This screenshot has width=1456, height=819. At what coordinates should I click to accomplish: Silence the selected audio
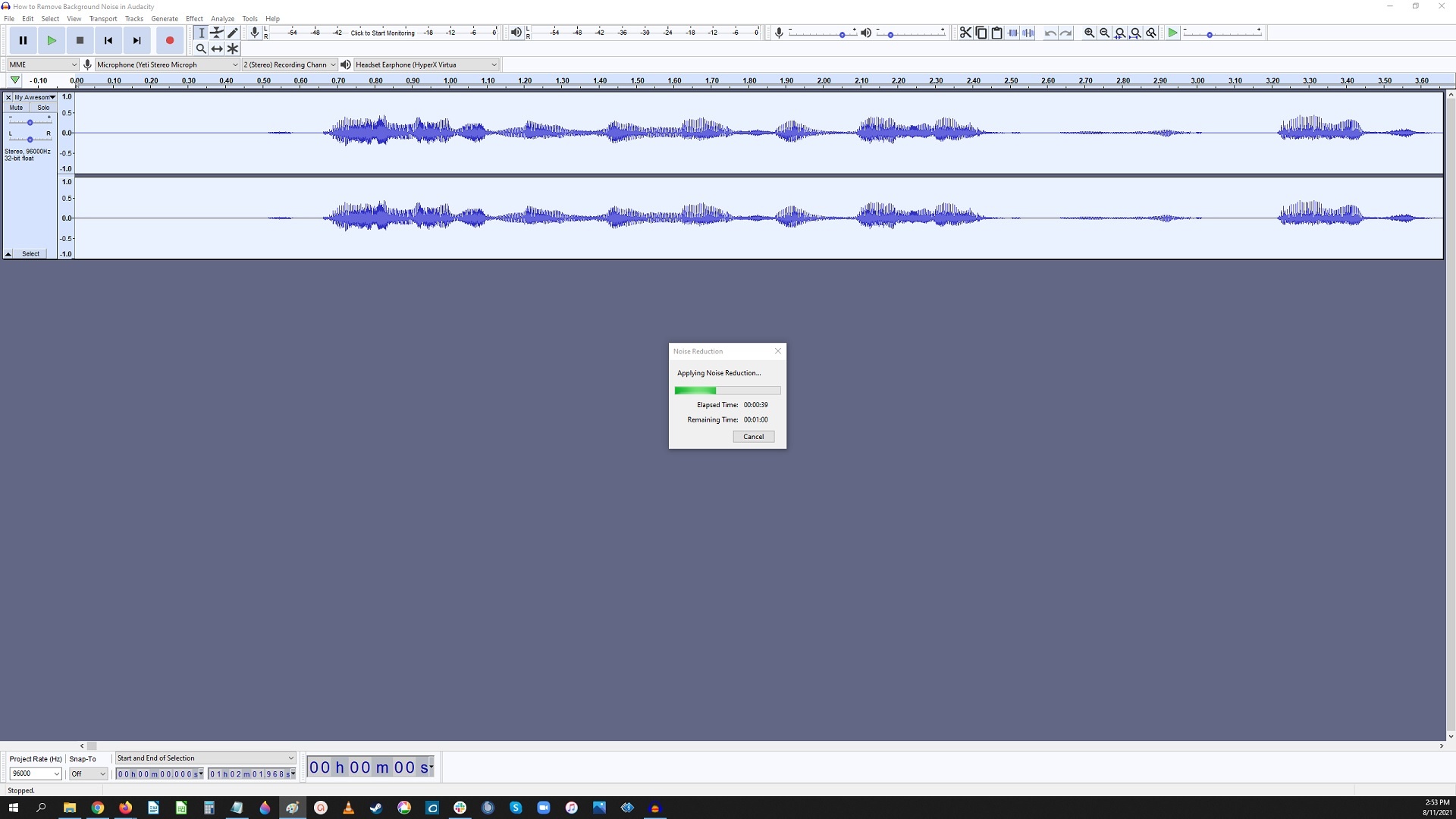pos(1028,33)
